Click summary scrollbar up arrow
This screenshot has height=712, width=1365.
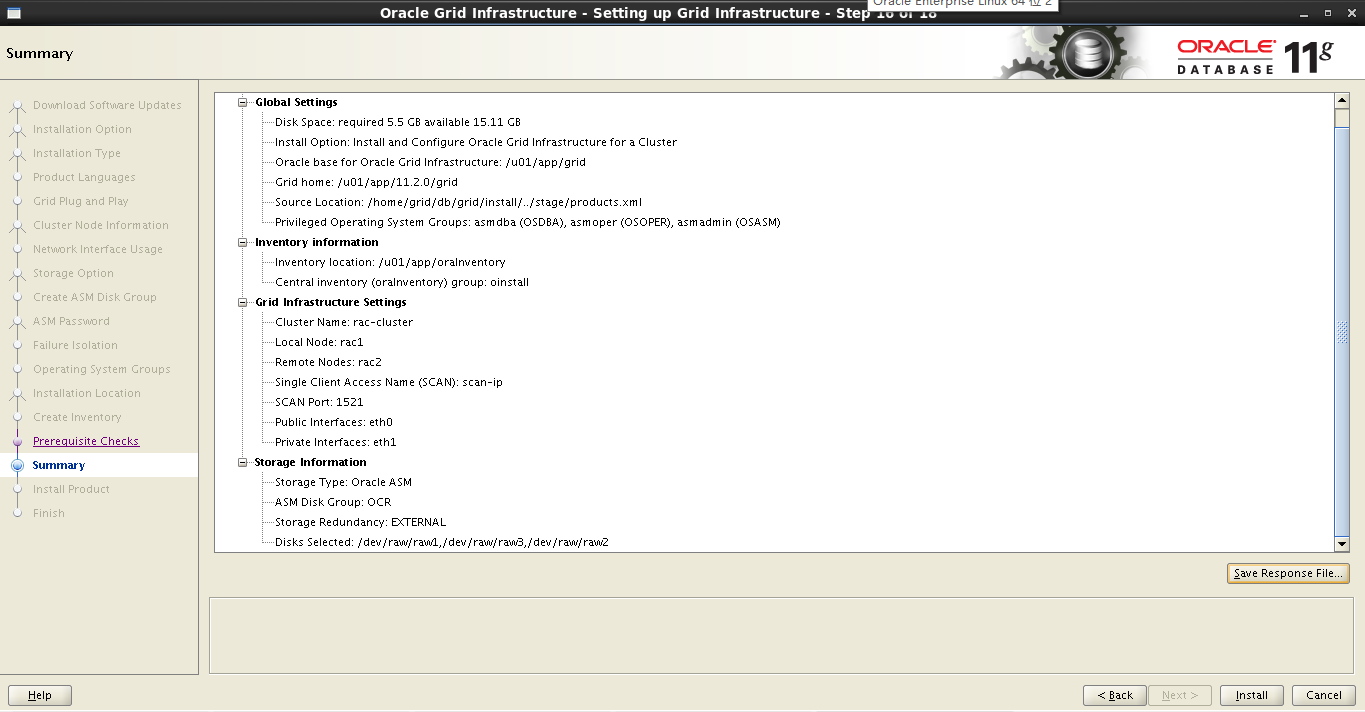1342,101
